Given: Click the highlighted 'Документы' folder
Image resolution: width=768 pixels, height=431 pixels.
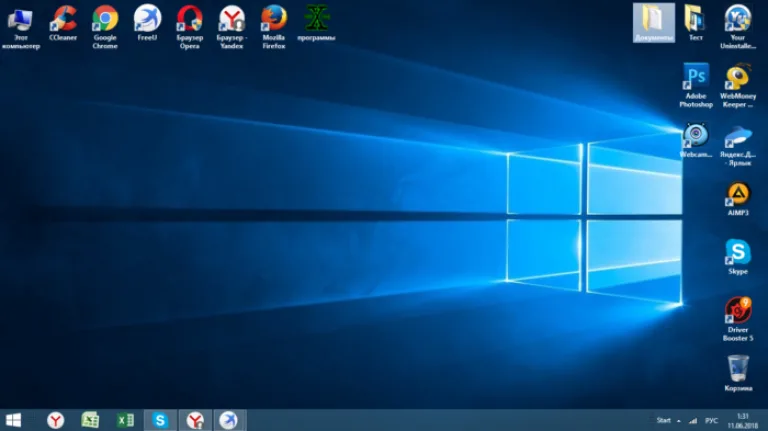Looking at the screenshot, I should click(653, 23).
